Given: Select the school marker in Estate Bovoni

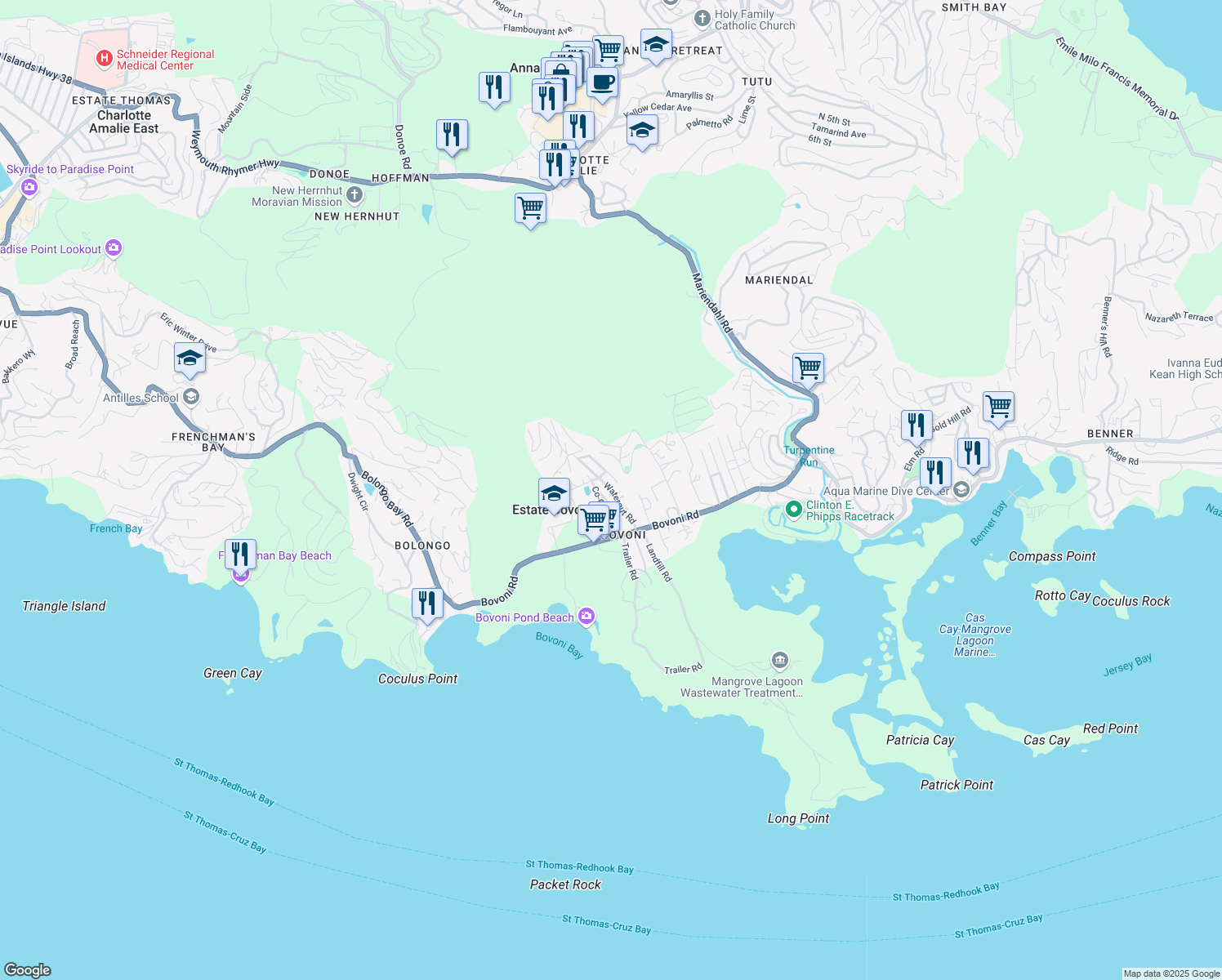Looking at the screenshot, I should (555, 493).
